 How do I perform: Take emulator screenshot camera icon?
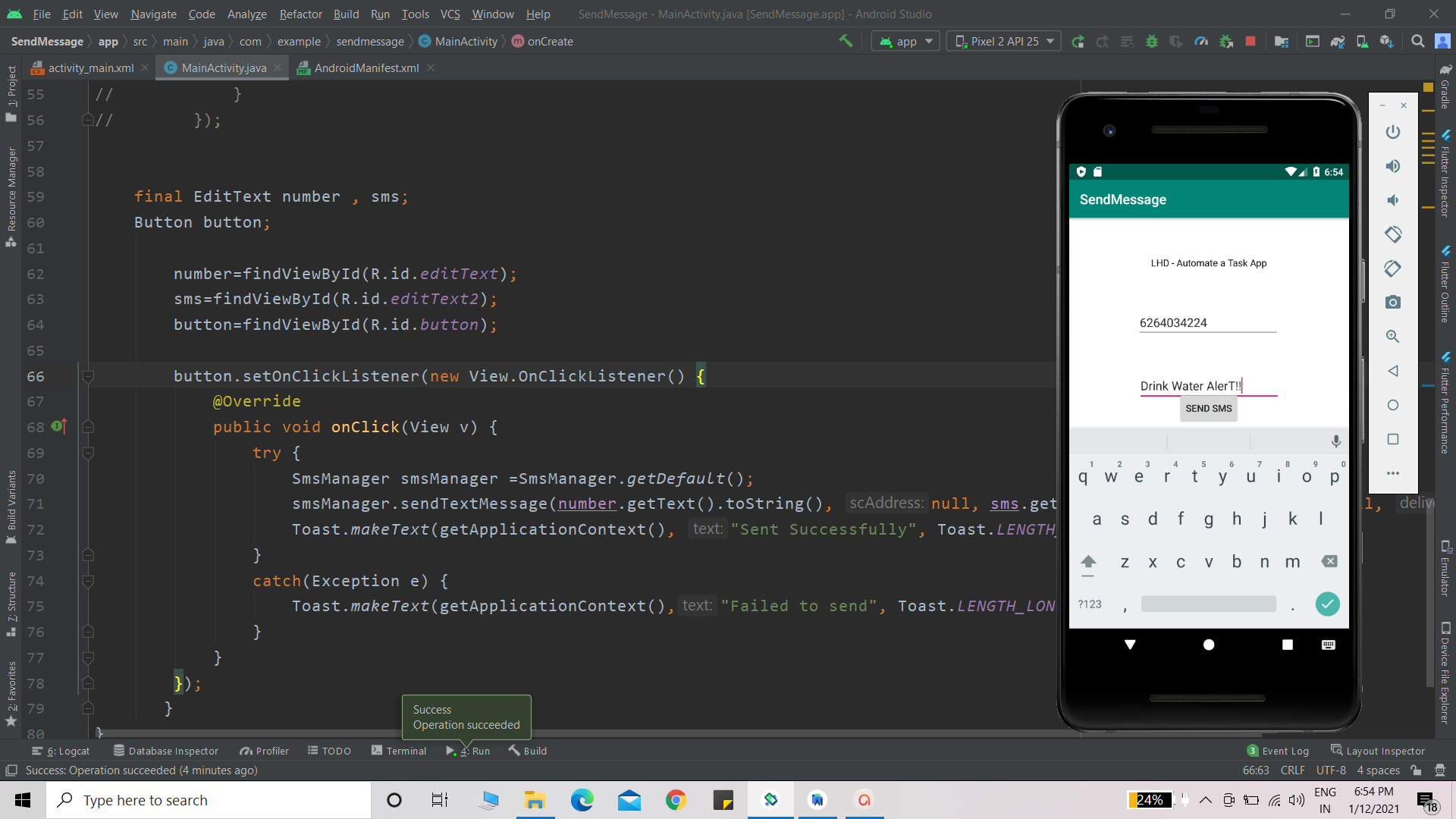pos(1392,303)
